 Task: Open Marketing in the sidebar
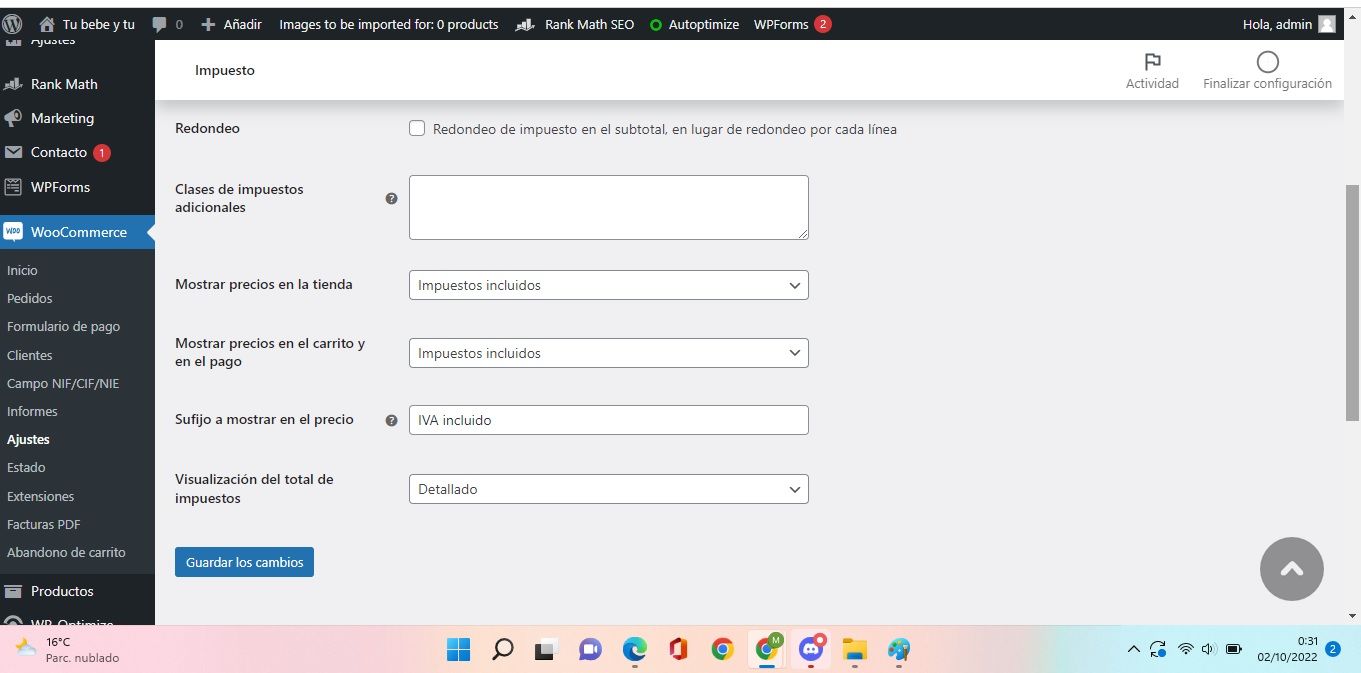click(x=62, y=118)
